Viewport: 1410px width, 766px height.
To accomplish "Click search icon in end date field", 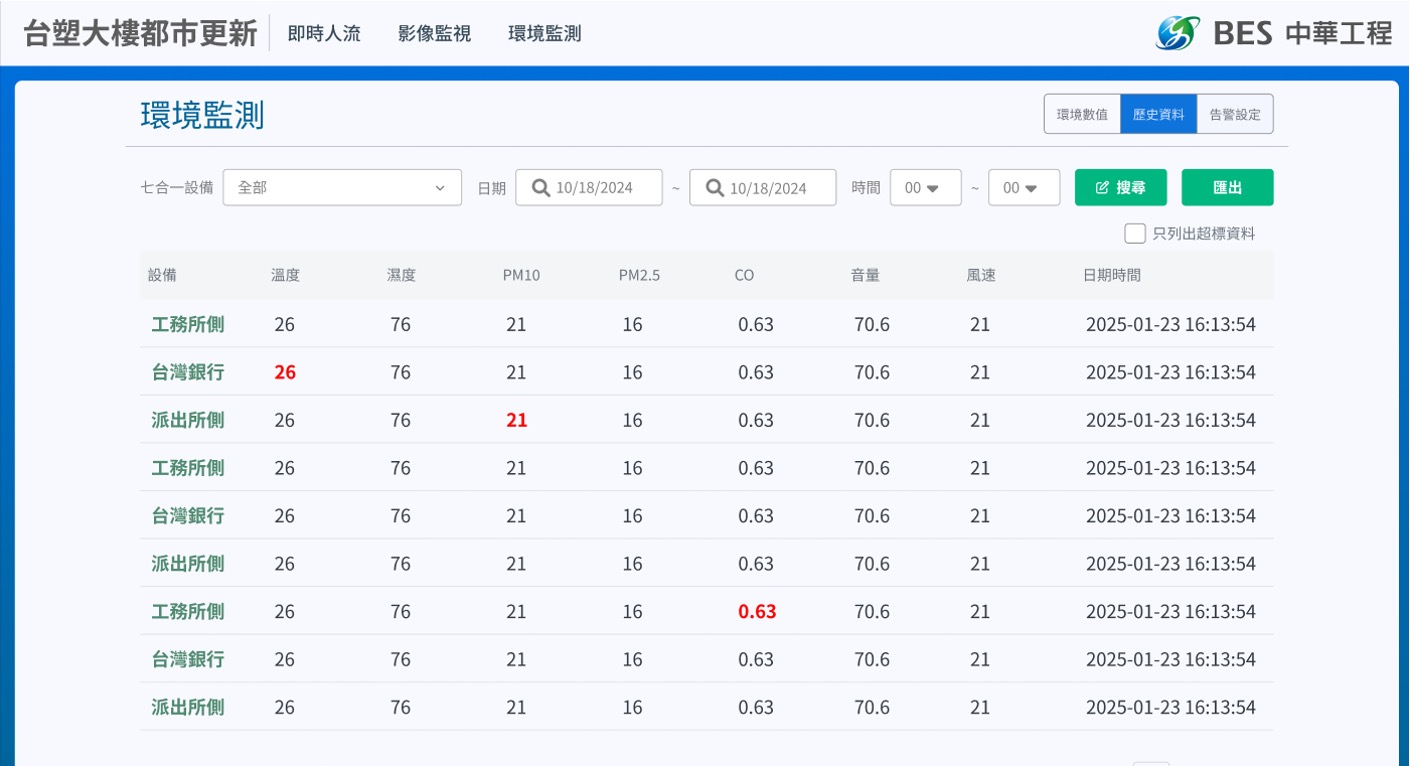I will [x=715, y=188].
